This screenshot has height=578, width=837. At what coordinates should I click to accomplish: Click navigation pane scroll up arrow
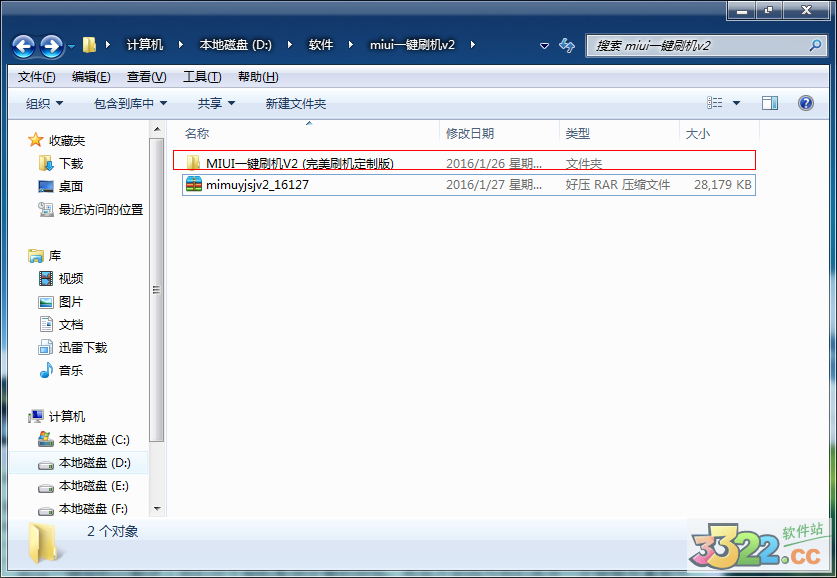(156, 129)
